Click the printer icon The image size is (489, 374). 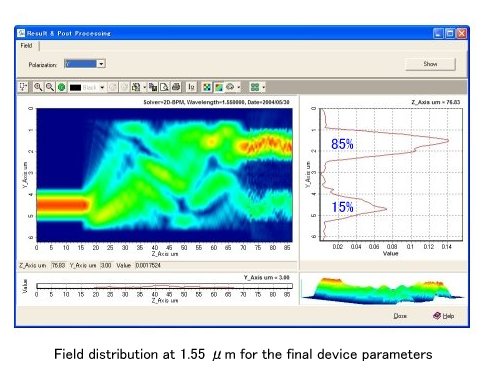176,87
